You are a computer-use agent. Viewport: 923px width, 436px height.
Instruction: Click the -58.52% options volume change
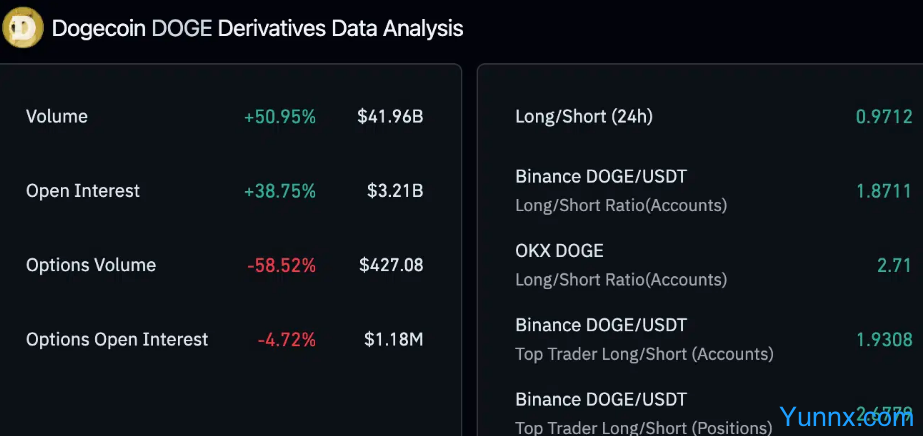(x=281, y=265)
